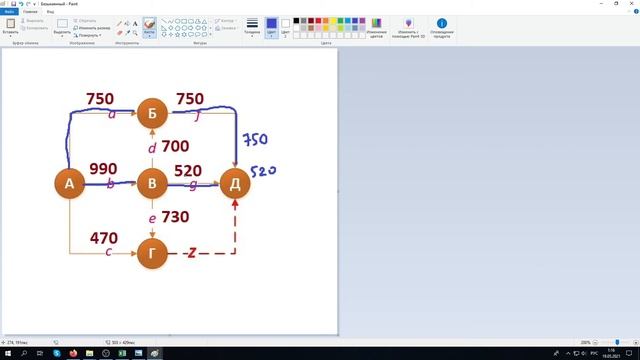Choose the yellow color swatch
Viewport: 640px width, 360px height.
click(333, 21)
